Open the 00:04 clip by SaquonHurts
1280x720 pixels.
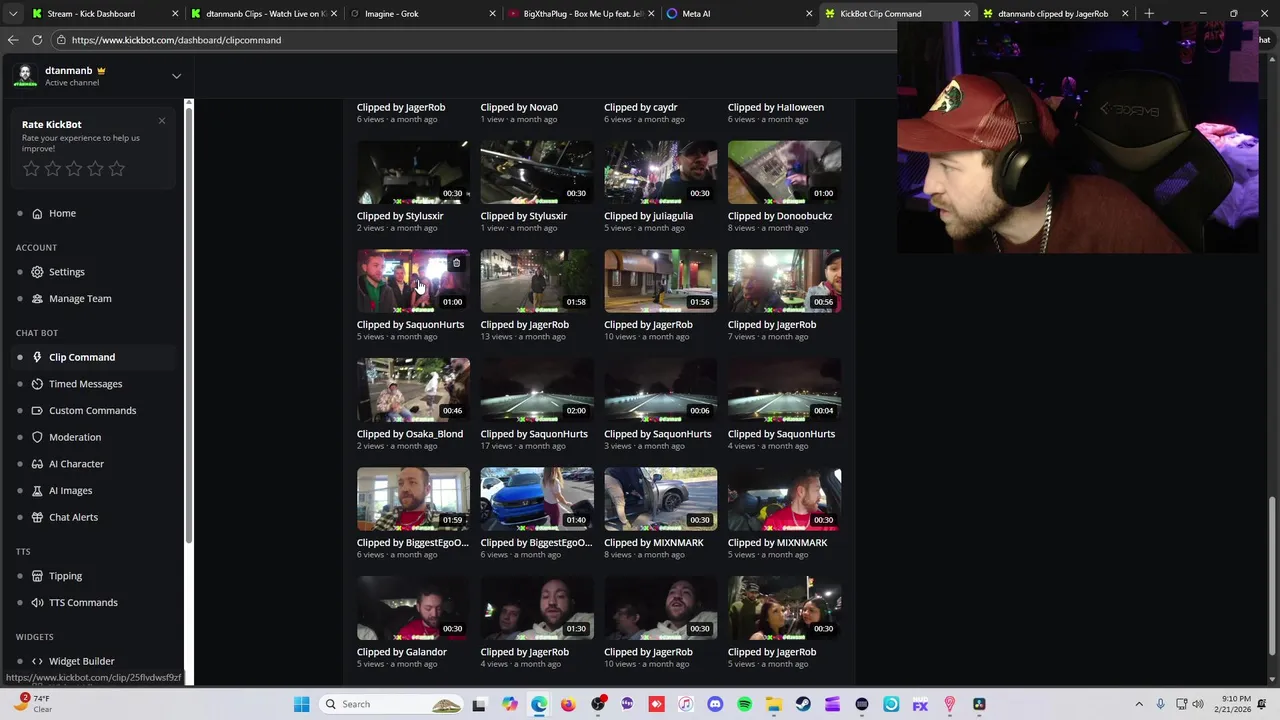click(x=784, y=390)
